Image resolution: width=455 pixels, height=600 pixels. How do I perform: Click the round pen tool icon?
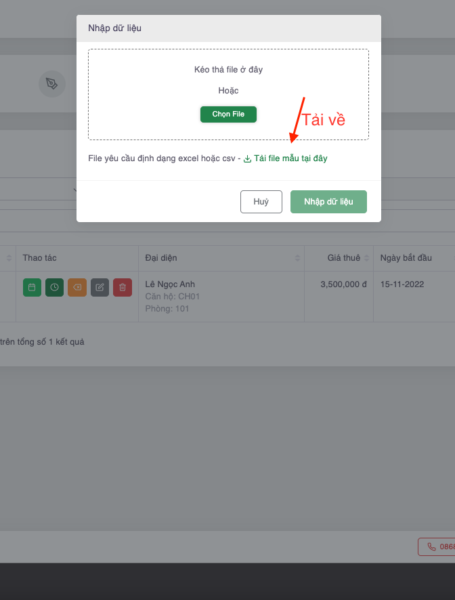[x=52, y=83]
